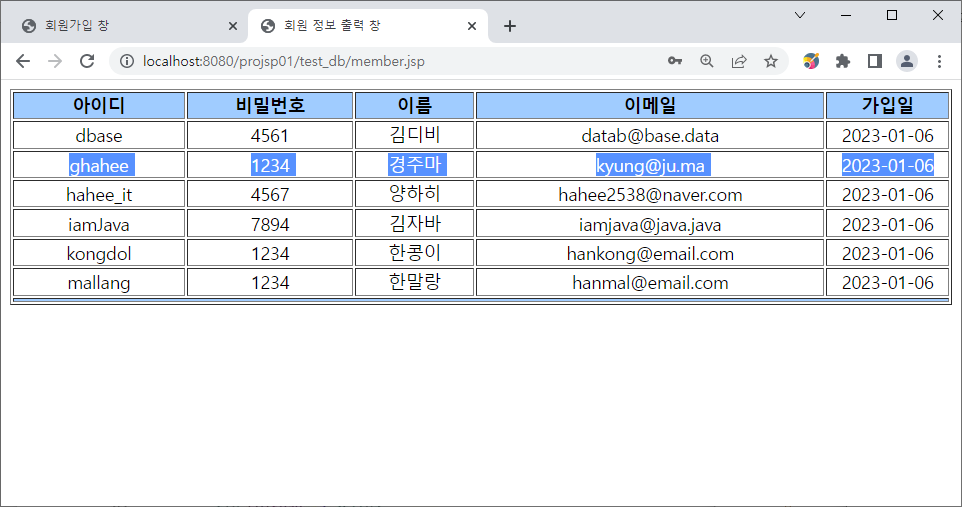Click email hahee2538@naver.com

pos(650,195)
